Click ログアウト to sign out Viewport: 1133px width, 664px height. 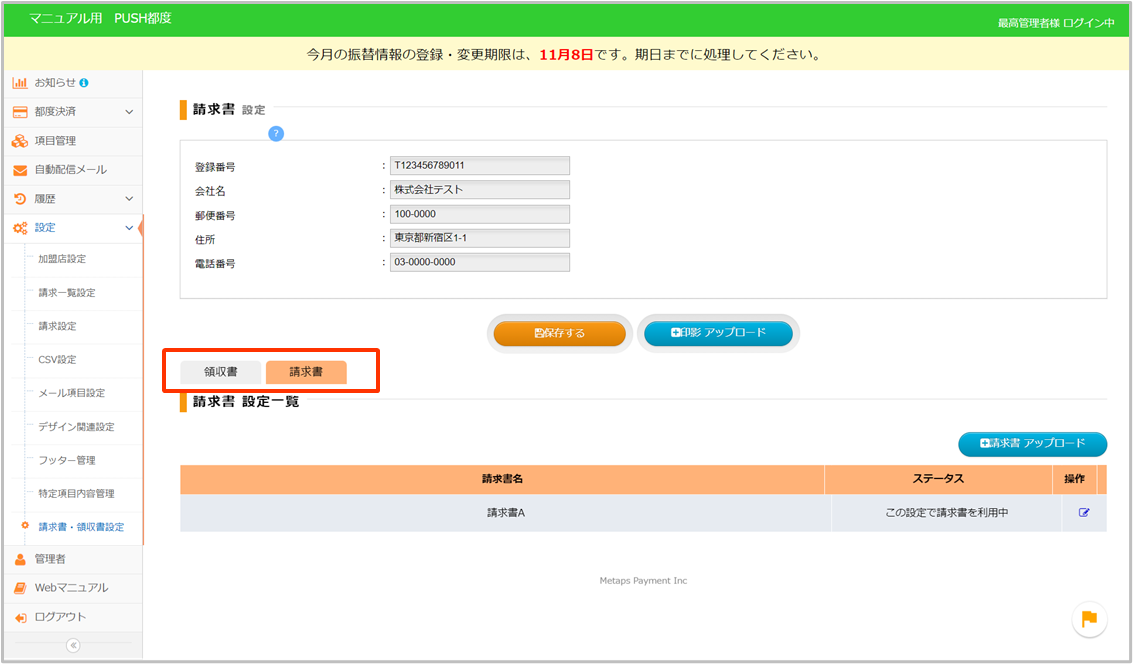pyautogui.click(x=60, y=617)
